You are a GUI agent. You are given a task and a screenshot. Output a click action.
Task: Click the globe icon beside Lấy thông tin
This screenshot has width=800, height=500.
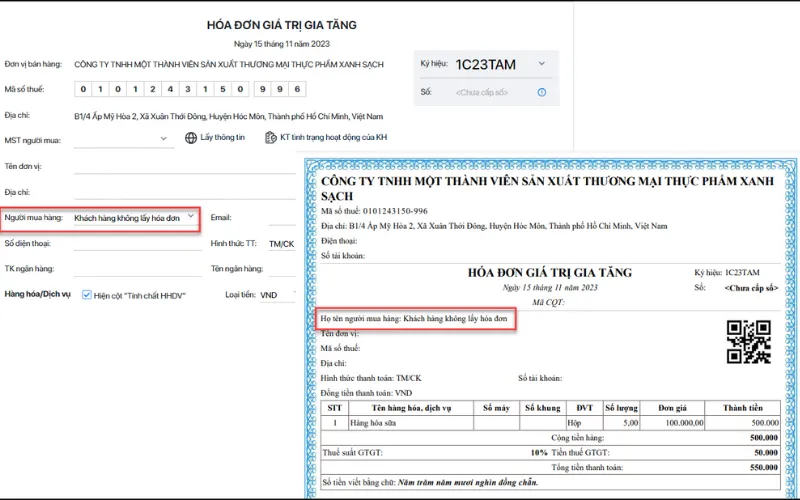(x=191, y=138)
